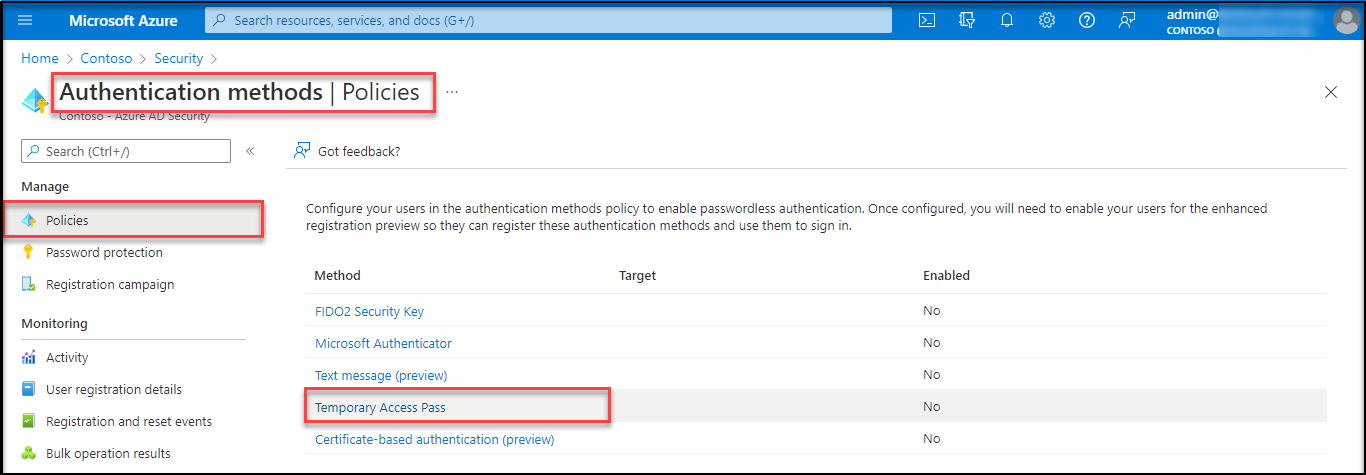Click the admin account avatar

point(1346,20)
